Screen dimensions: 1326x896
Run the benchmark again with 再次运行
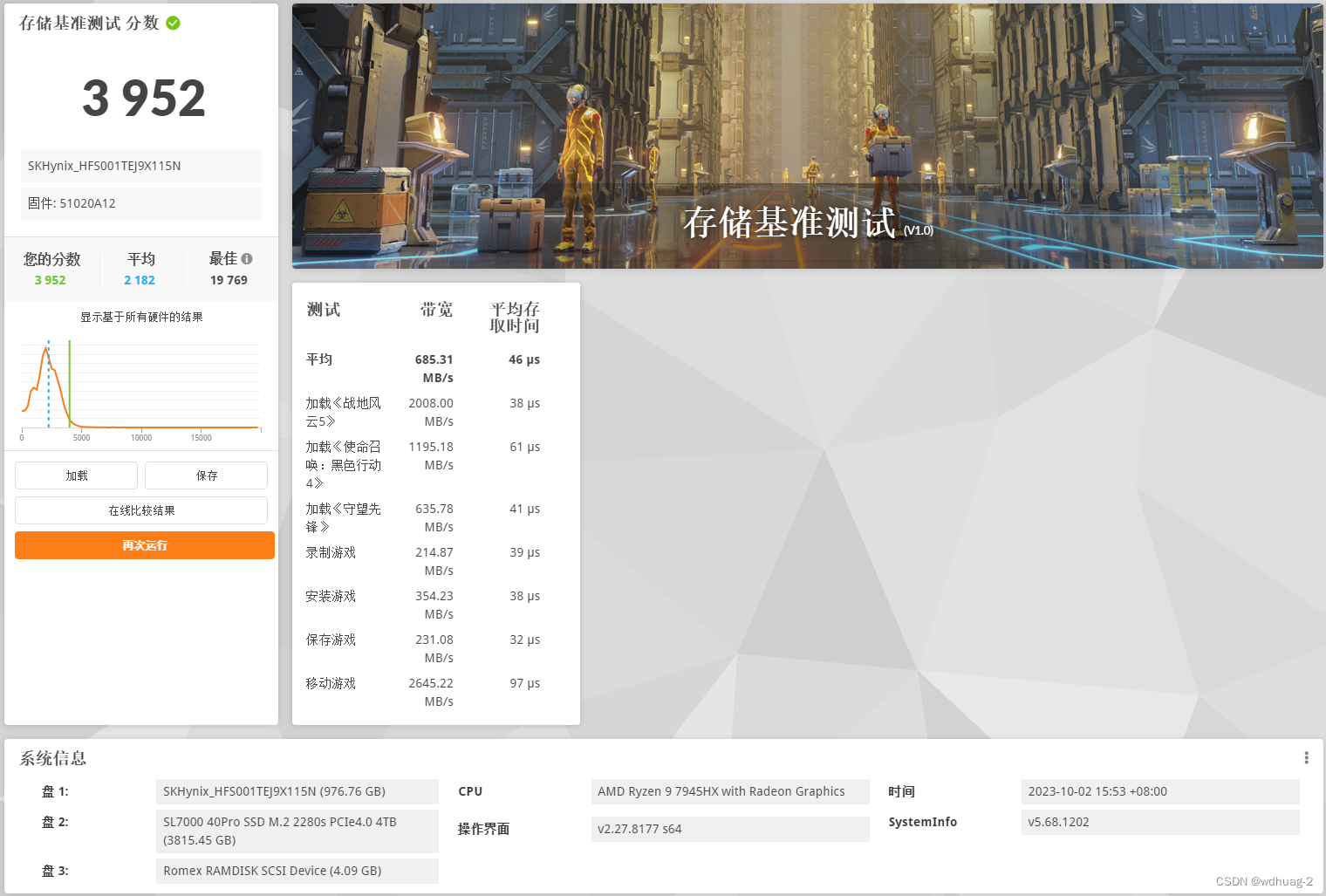click(145, 545)
